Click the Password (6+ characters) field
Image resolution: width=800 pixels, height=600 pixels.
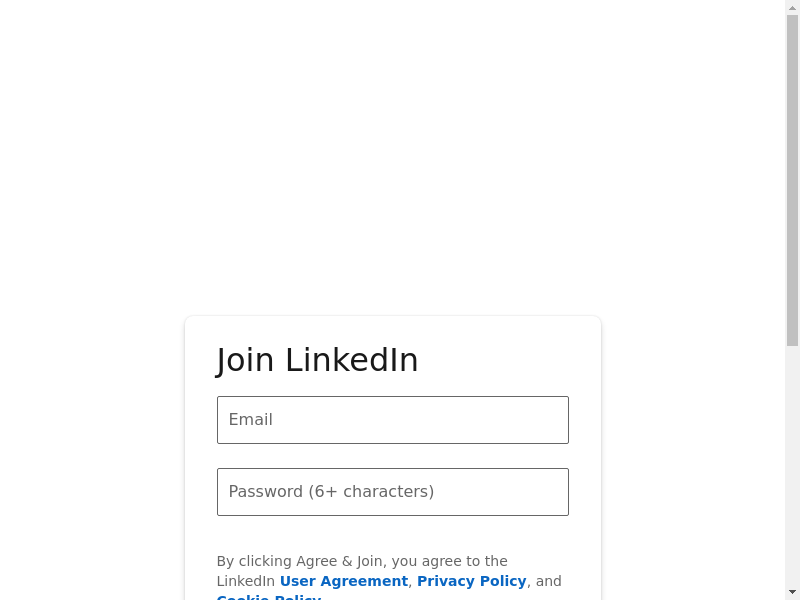(x=392, y=492)
